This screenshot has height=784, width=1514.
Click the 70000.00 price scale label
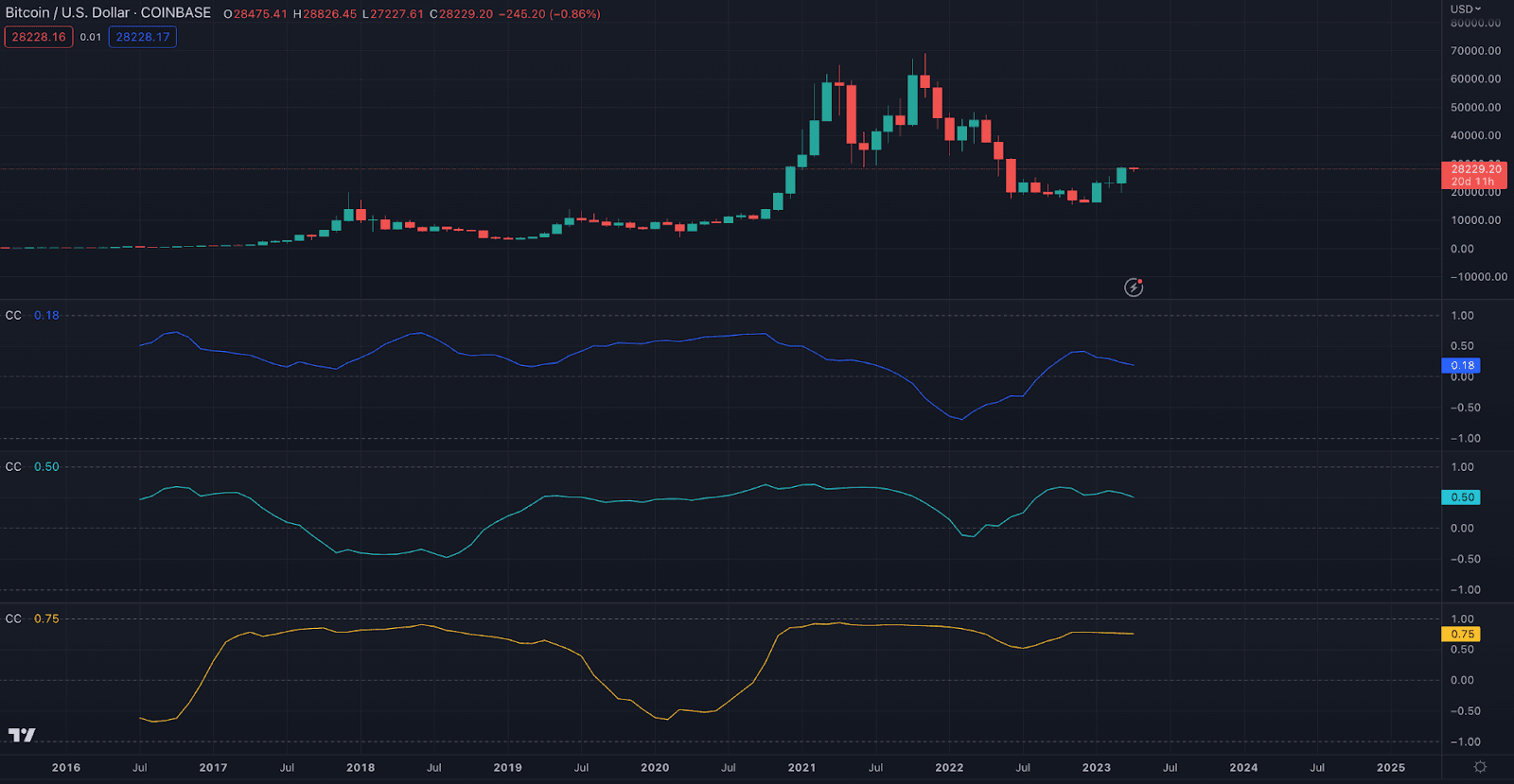[1475, 51]
